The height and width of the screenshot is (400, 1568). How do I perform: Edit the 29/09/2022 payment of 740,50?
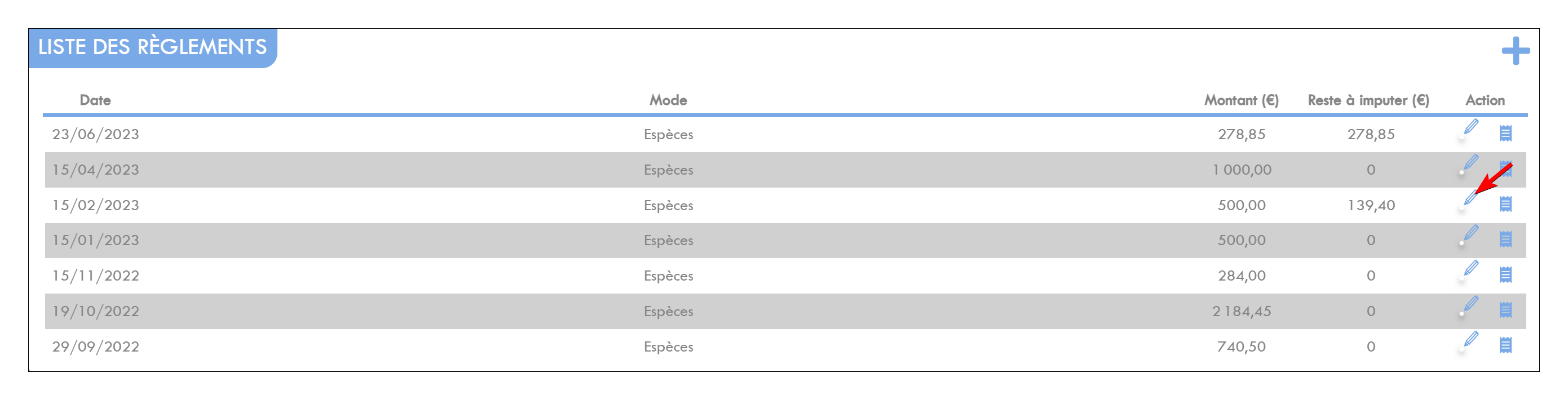(1469, 341)
